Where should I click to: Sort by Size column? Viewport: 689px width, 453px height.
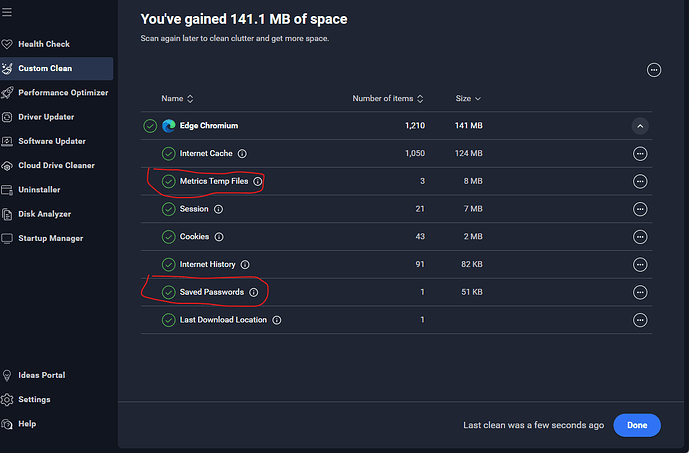(468, 98)
